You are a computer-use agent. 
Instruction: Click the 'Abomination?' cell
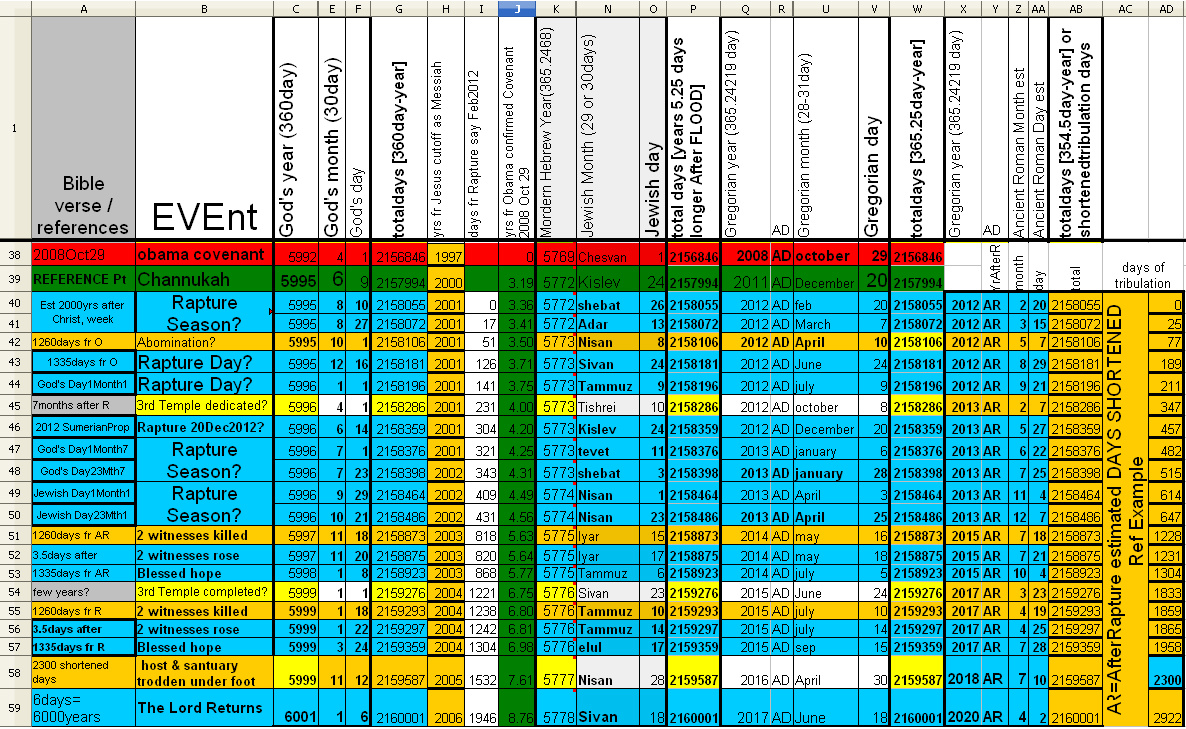point(204,342)
